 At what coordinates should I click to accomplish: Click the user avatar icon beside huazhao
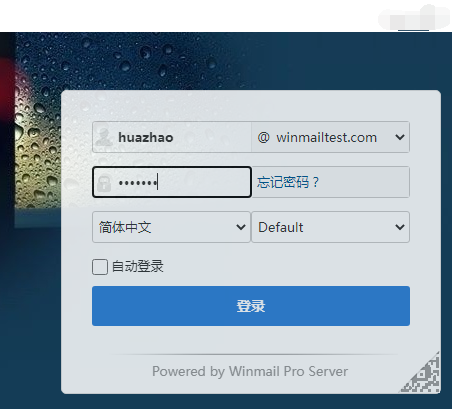104,137
